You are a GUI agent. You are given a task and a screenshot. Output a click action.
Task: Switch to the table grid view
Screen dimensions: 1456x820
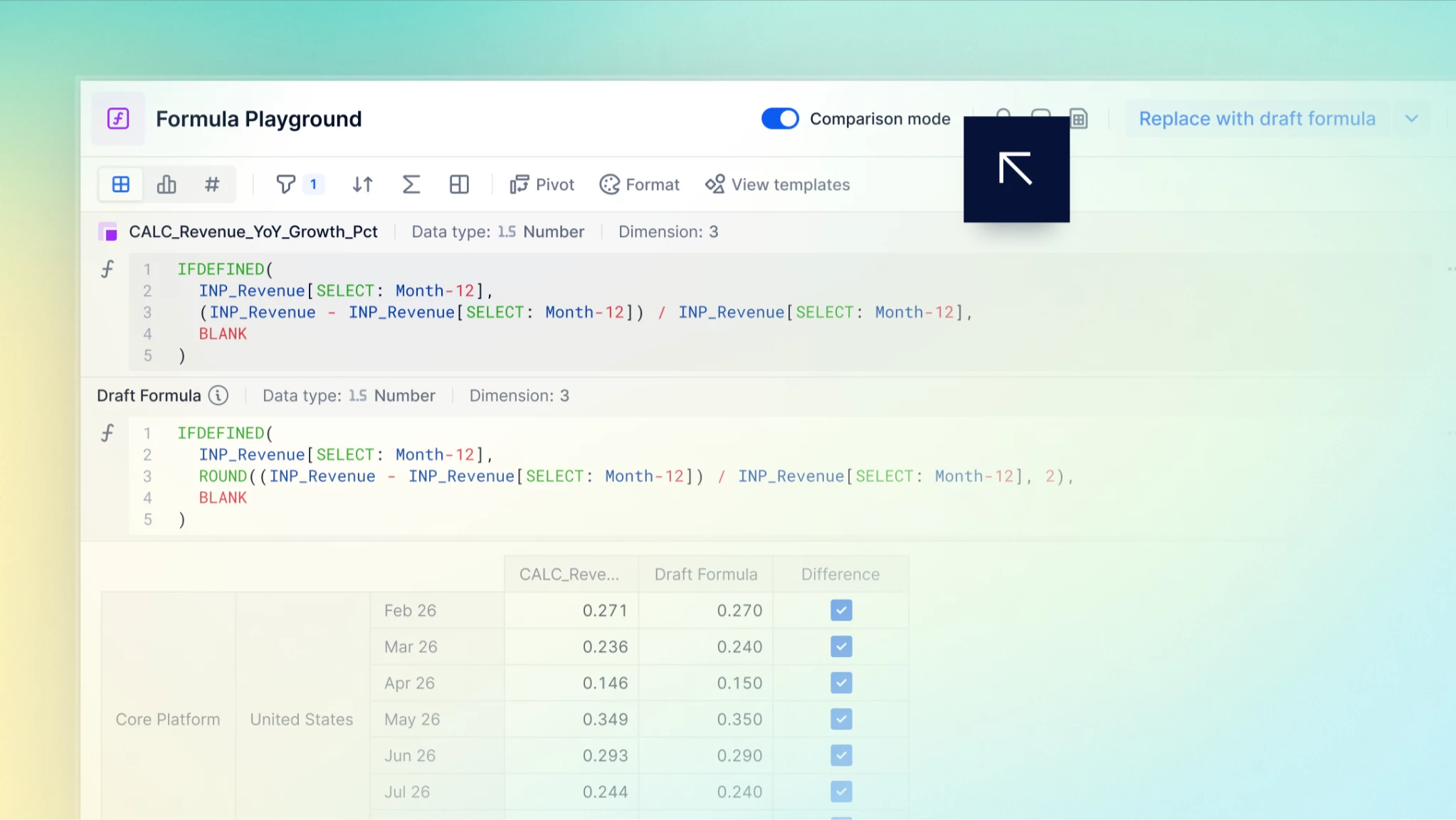click(121, 184)
